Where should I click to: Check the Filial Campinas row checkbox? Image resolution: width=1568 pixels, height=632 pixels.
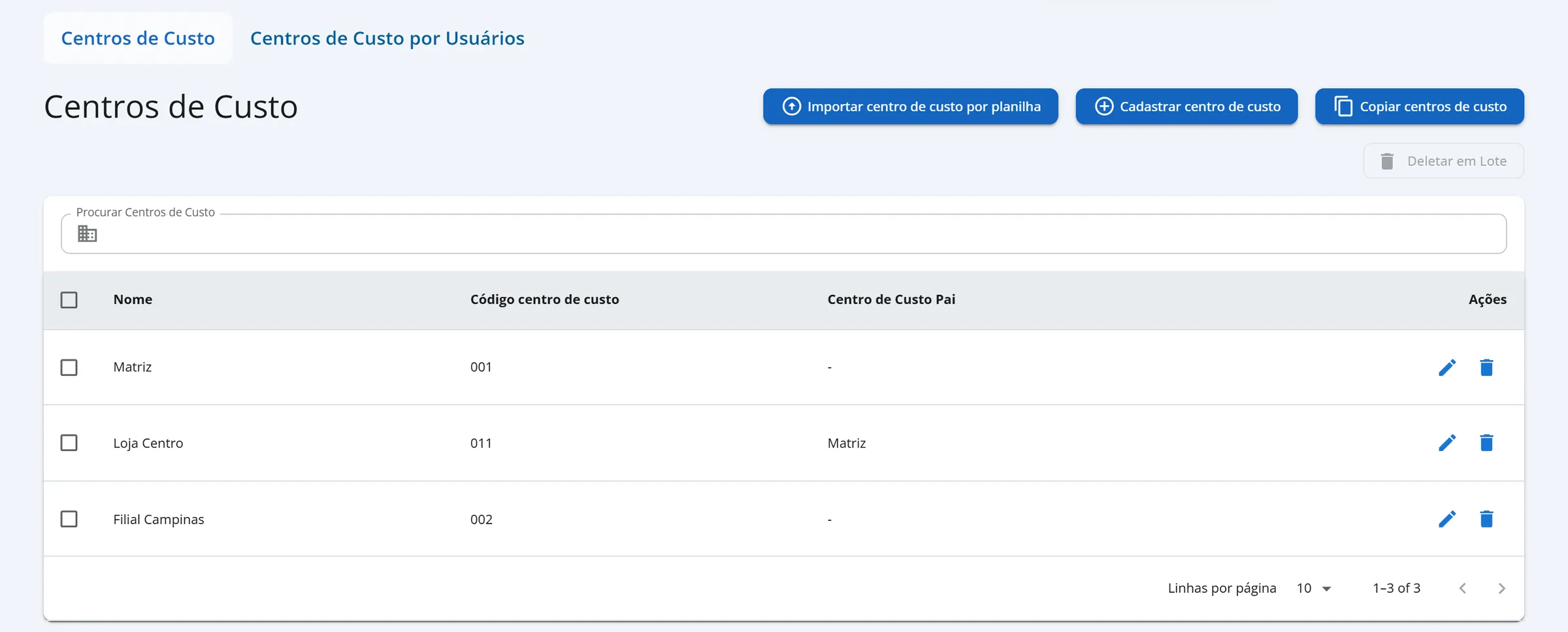point(69,519)
